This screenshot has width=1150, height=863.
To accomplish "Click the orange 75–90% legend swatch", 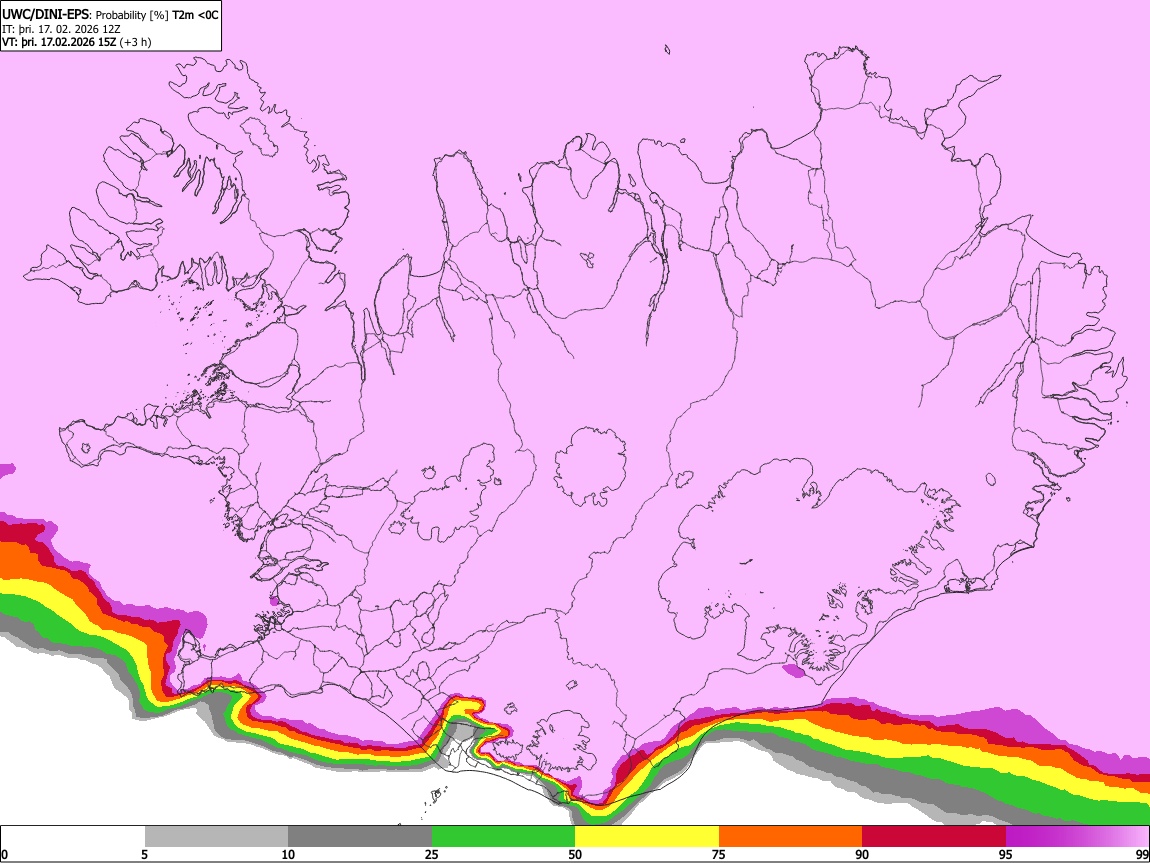I will pyautogui.click(x=791, y=837).
